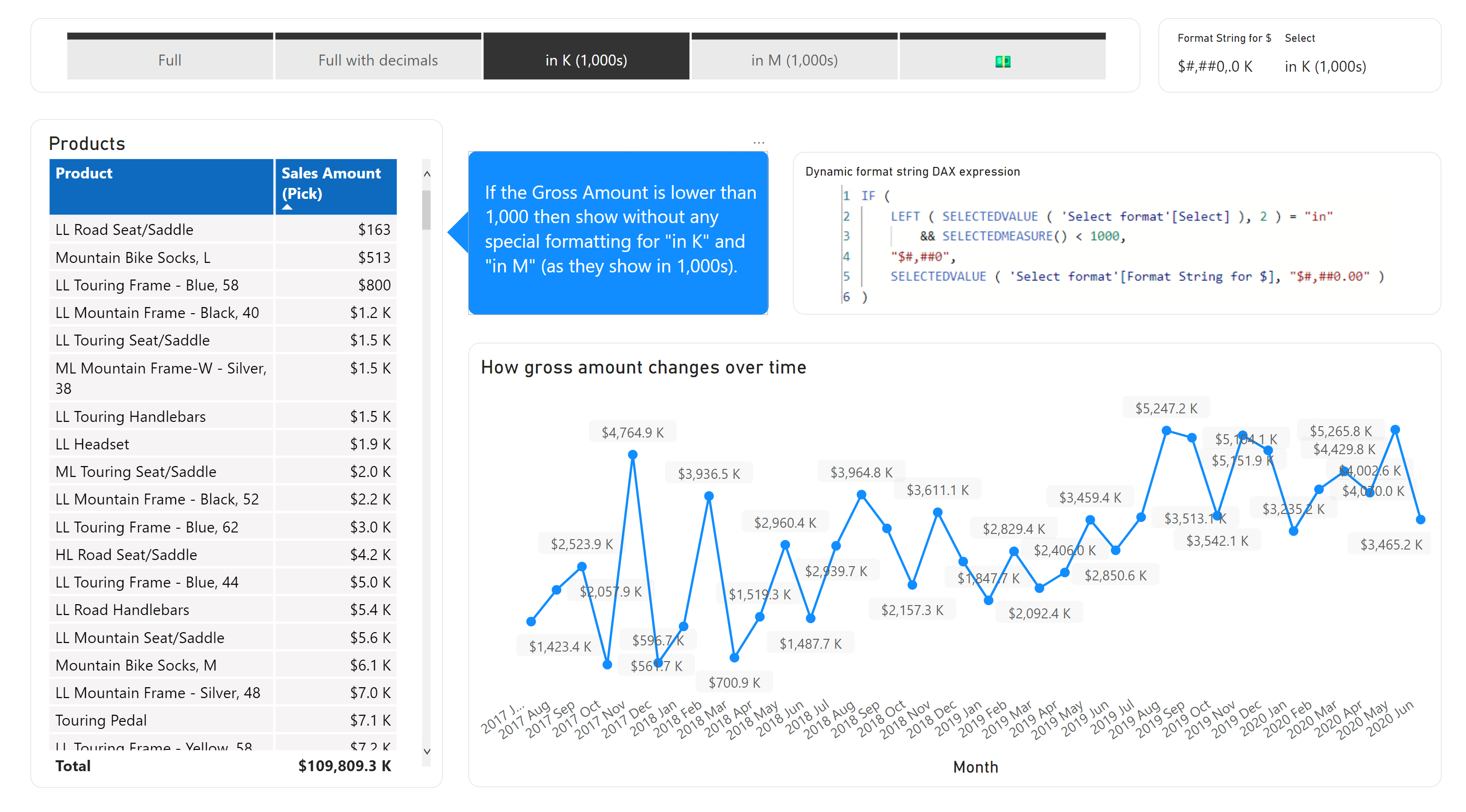Click the Dynamic format string DAX expression title
Image resolution: width=1466 pixels, height=812 pixels.
point(912,171)
